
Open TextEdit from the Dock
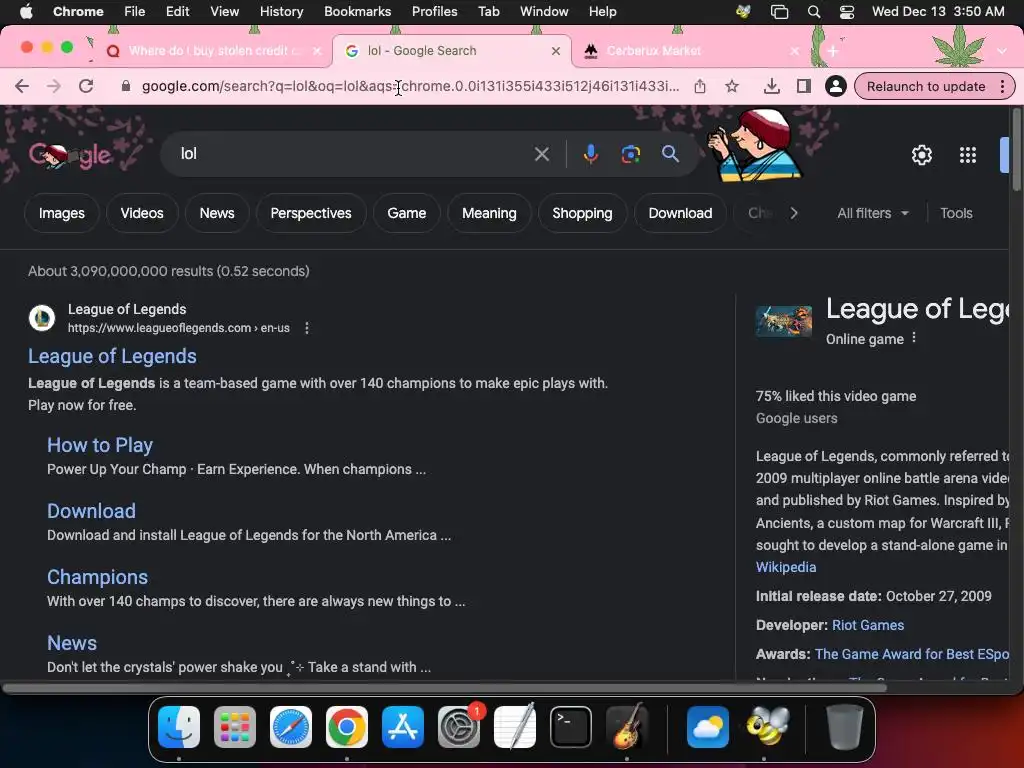[x=515, y=727]
